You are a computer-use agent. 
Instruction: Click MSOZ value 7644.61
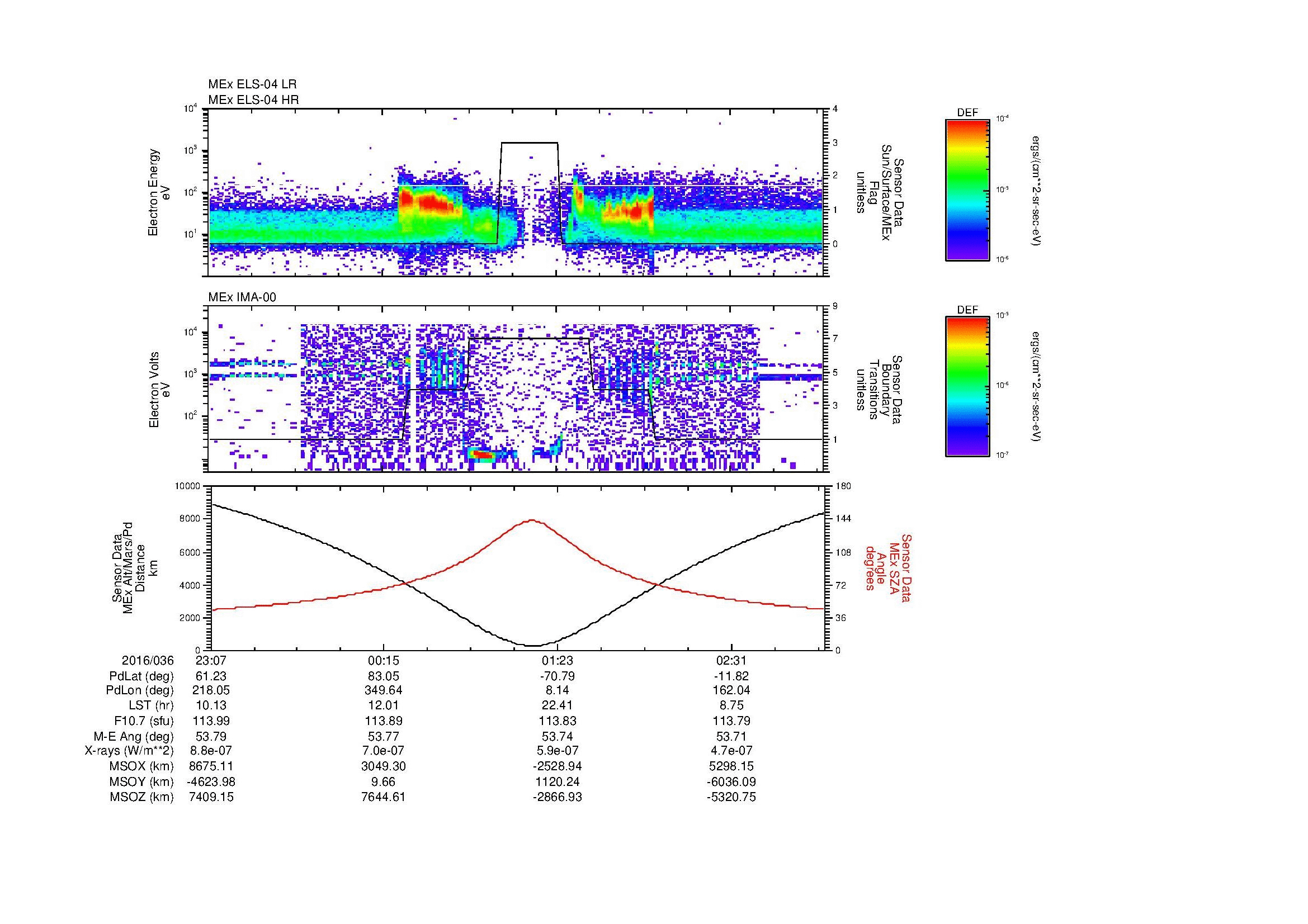[385, 797]
